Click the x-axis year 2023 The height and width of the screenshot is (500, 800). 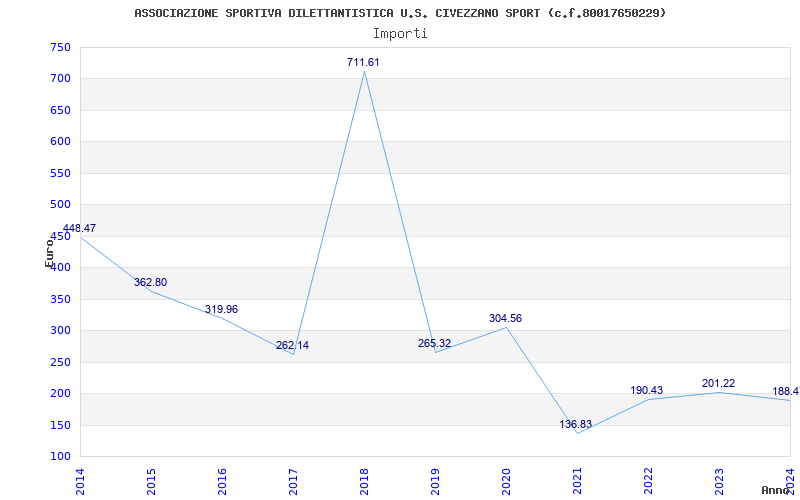coord(718,482)
